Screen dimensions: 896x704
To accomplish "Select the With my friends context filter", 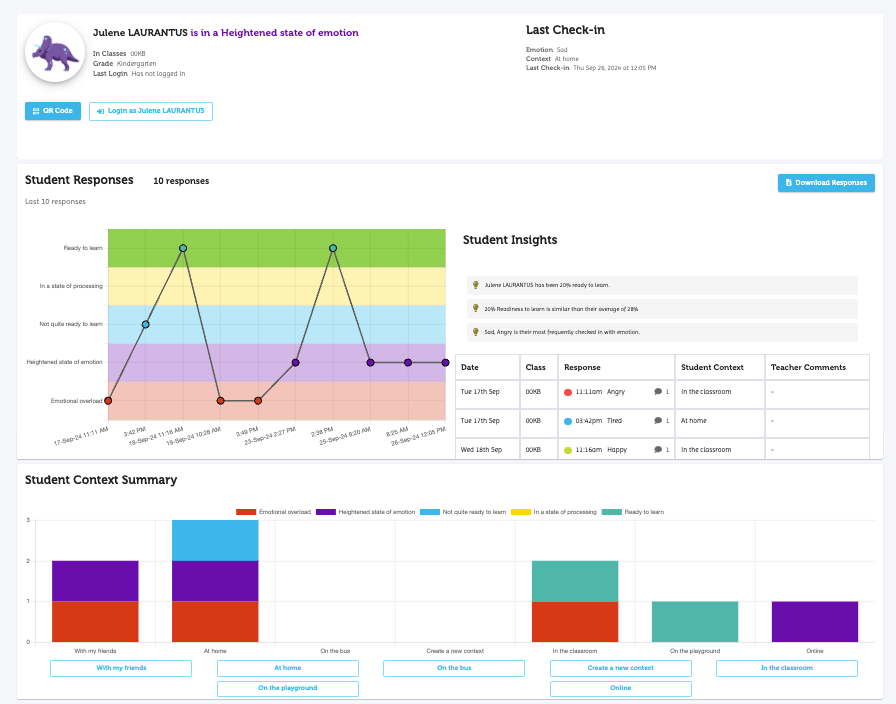I will click(120, 668).
